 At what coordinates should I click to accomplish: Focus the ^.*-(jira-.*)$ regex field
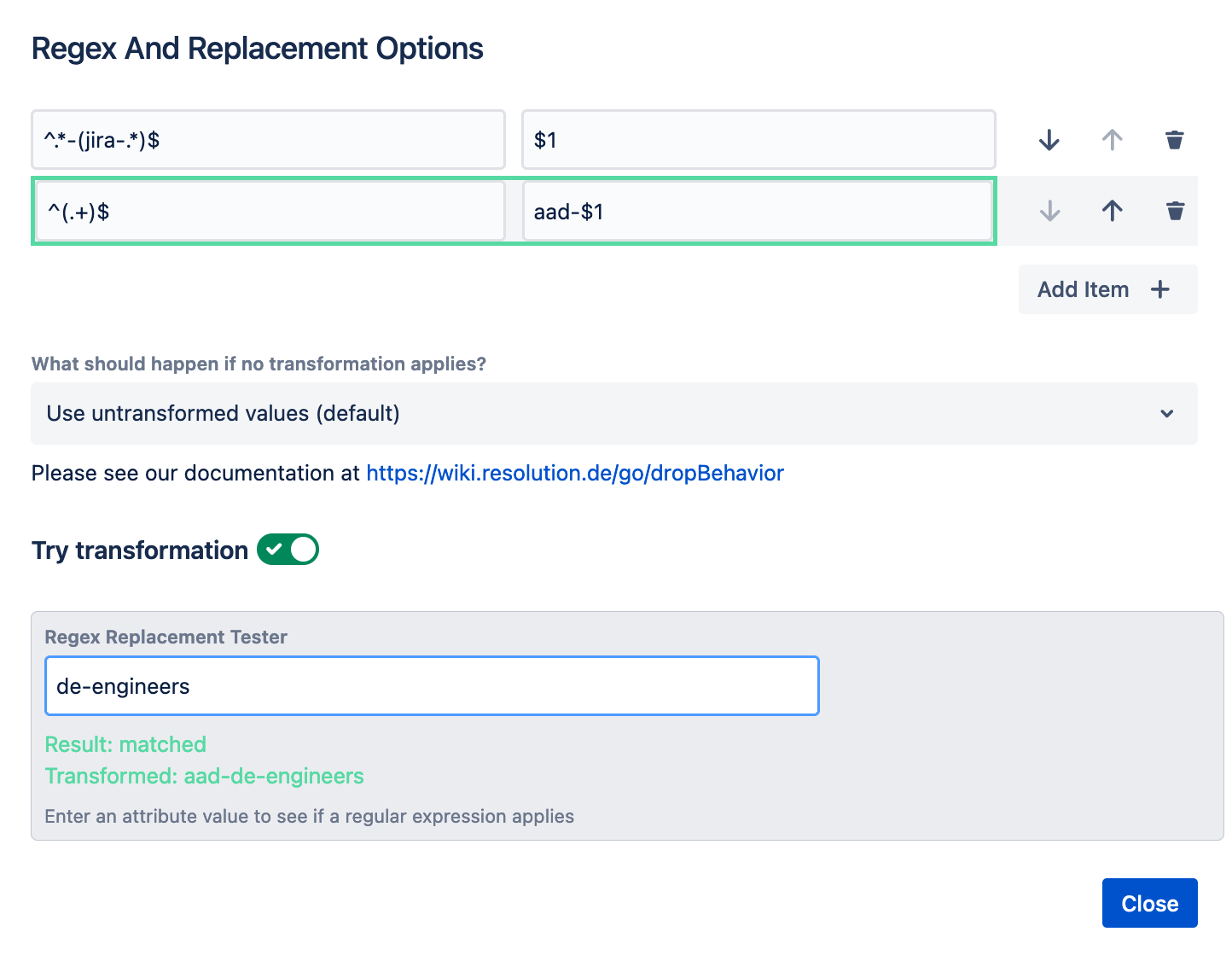268,139
